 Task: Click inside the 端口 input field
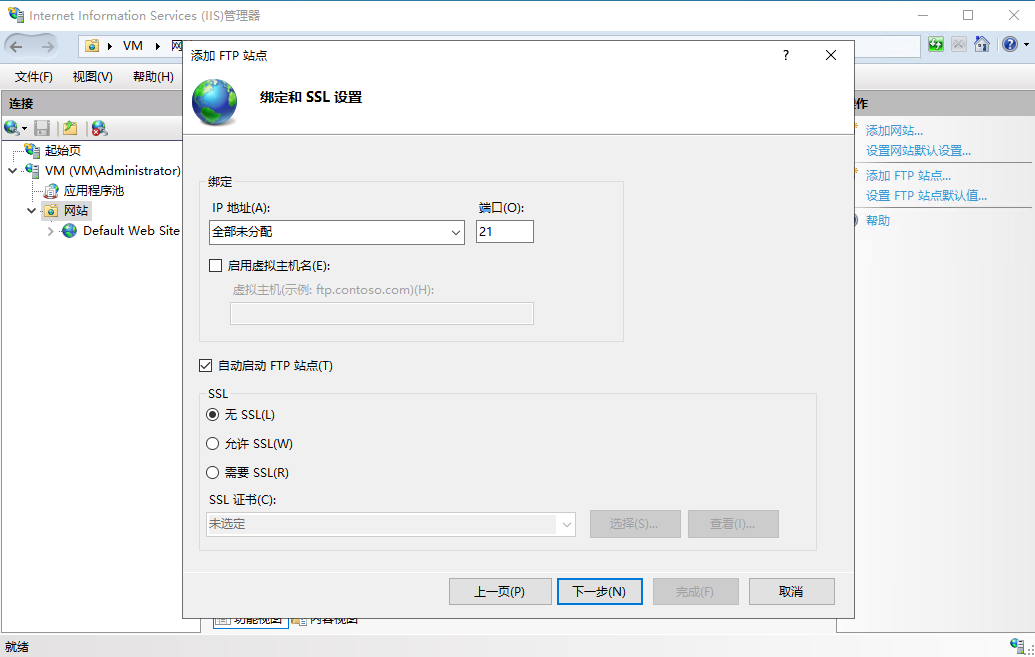pyautogui.click(x=504, y=231)
